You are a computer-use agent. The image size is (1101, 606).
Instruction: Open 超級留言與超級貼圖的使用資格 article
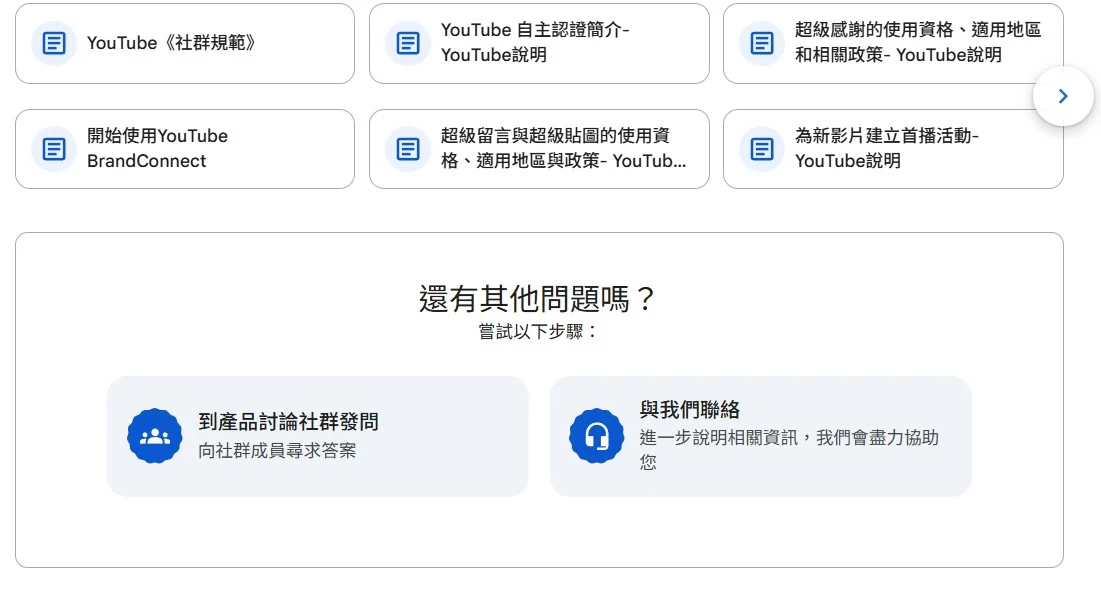coord(539,149)
